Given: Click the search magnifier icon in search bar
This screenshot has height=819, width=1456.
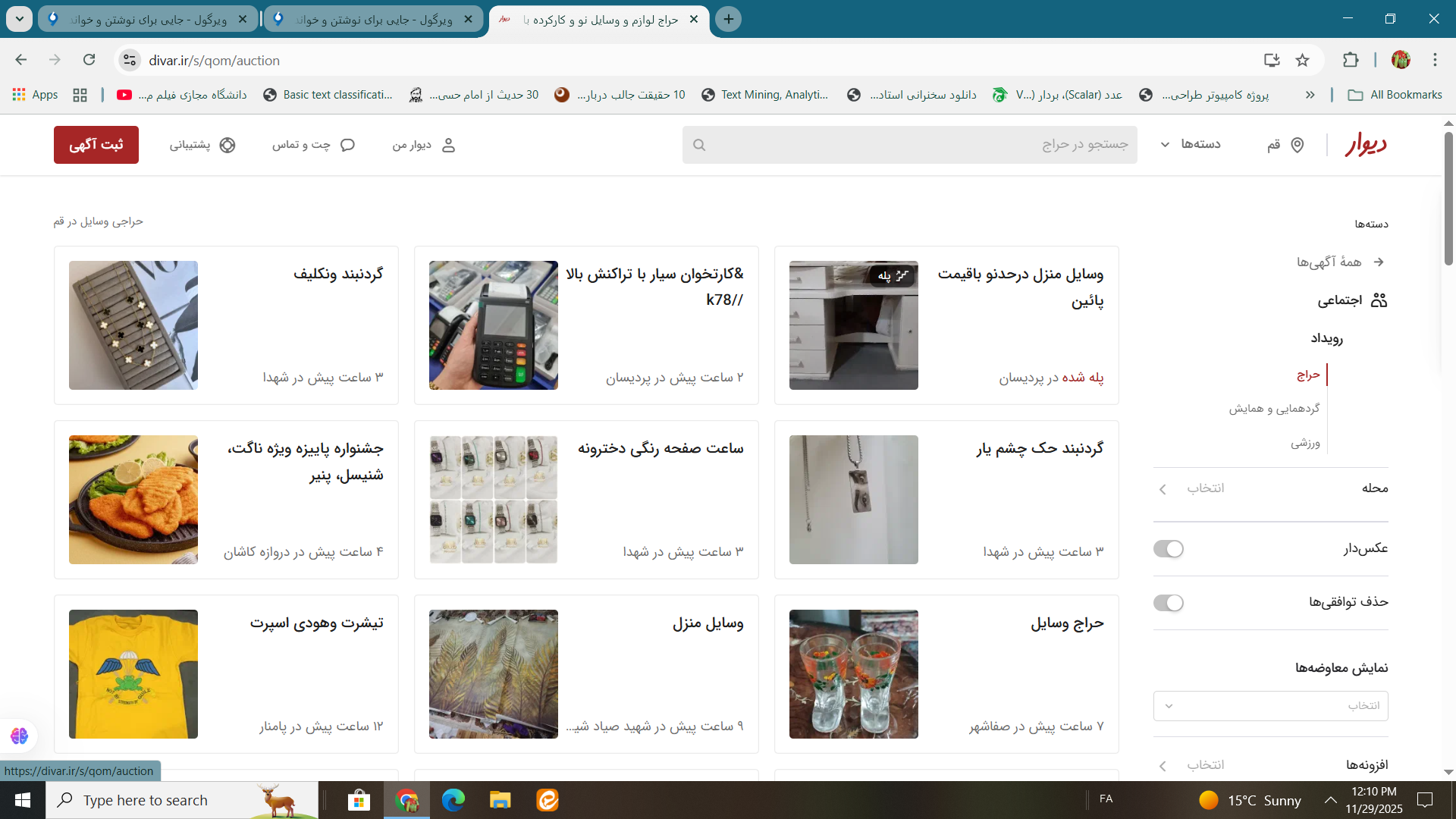Looking at the screenshot, I should [699, 144].
